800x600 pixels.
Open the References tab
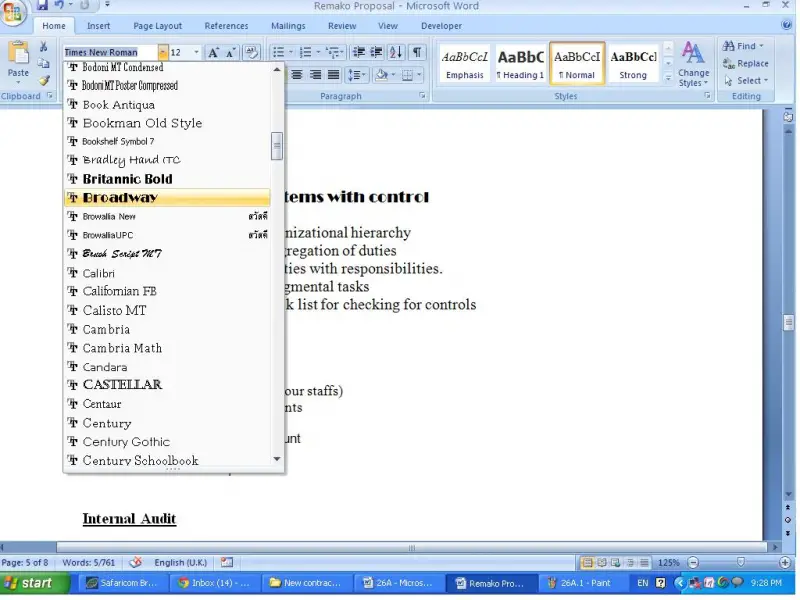(226, 26)
